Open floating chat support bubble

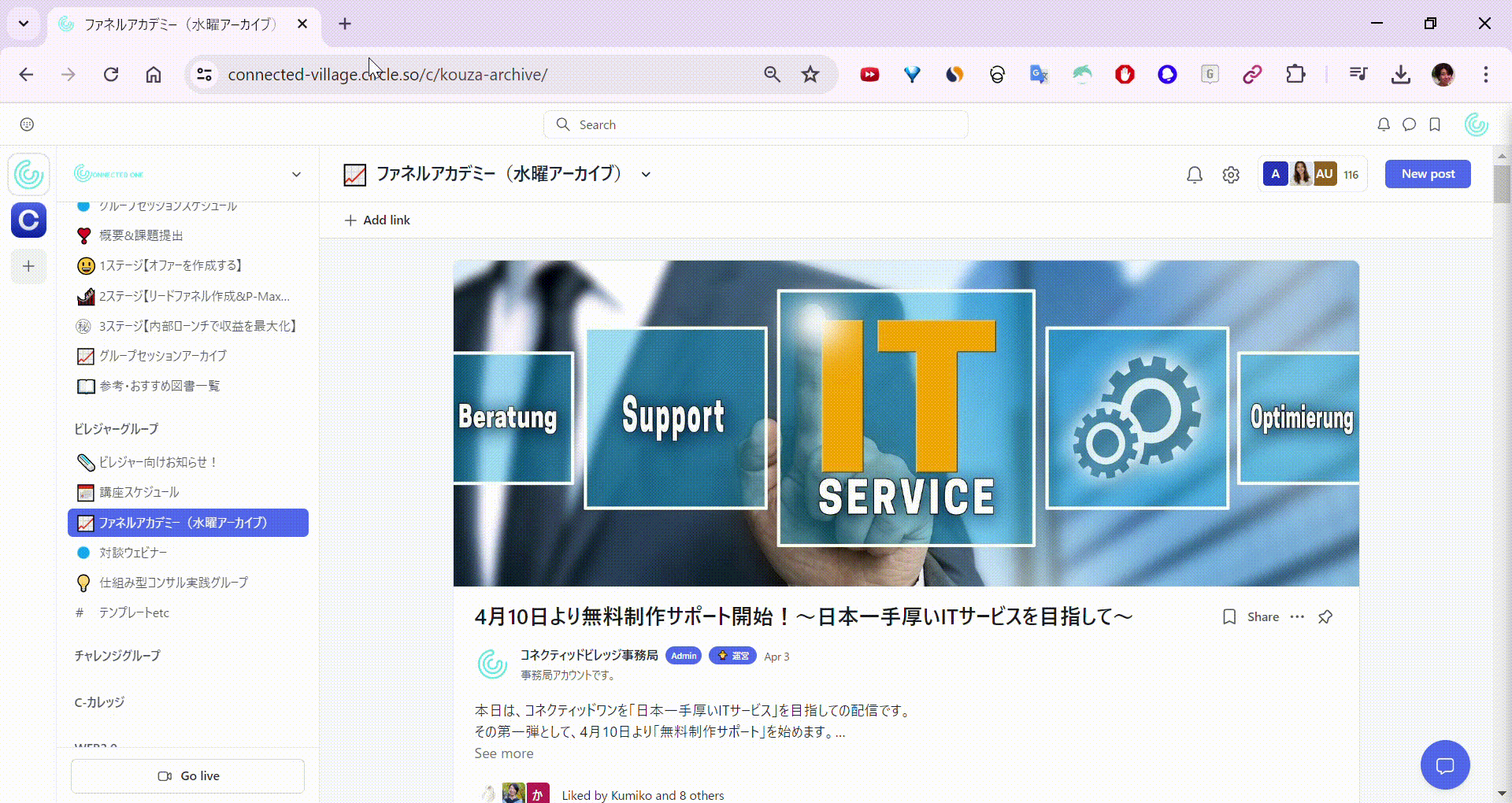(1444, 764)
